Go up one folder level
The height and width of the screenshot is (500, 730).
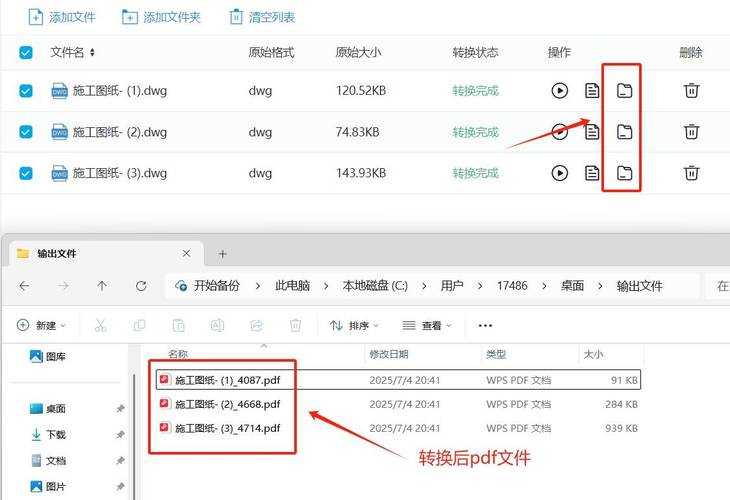click(102, 286)
